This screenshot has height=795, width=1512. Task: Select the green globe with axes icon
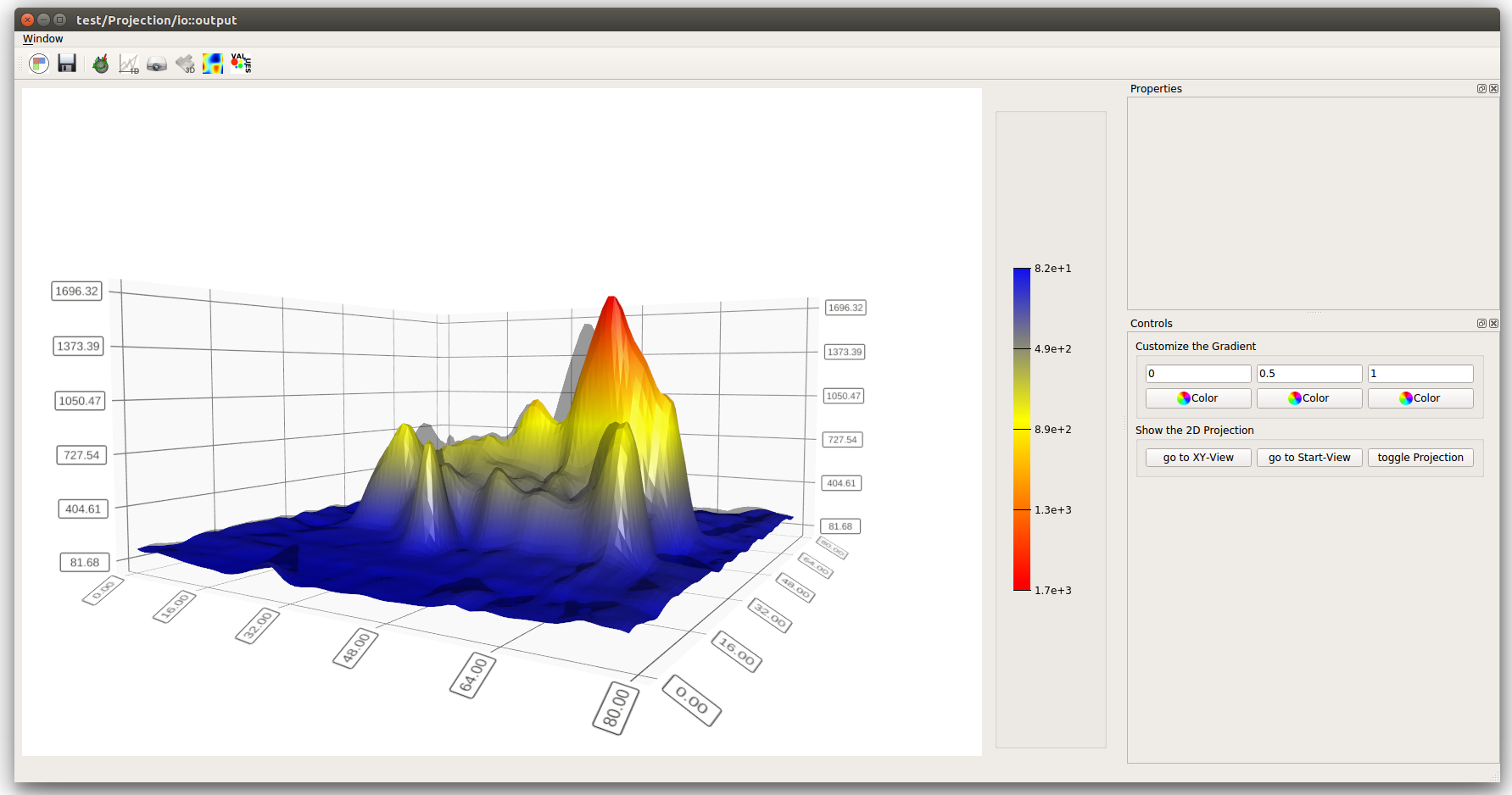coord(101,64)
